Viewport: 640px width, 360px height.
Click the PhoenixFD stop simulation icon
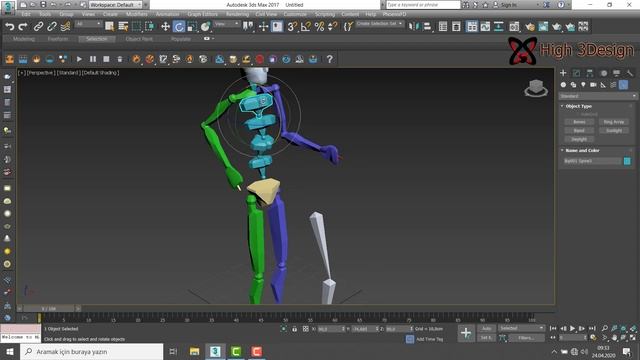[106, 59]
